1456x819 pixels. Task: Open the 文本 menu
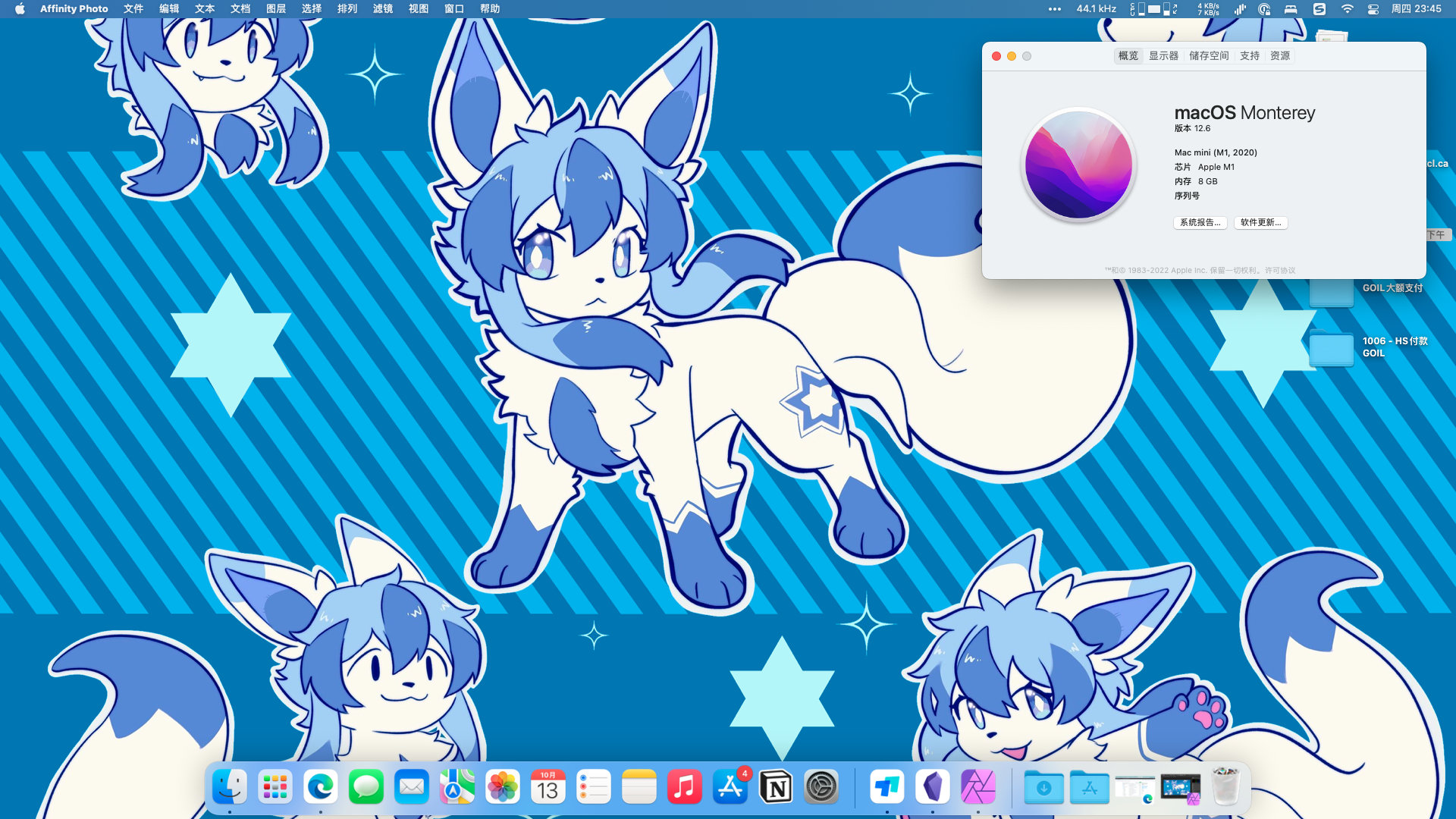205,9
